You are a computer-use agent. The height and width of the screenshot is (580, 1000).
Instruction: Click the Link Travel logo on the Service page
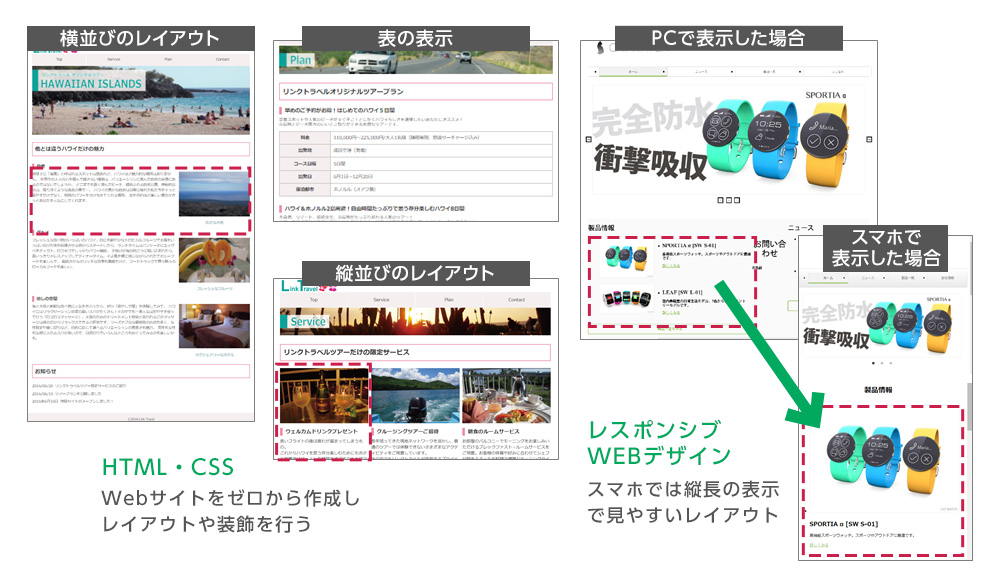tap(309, 286)
